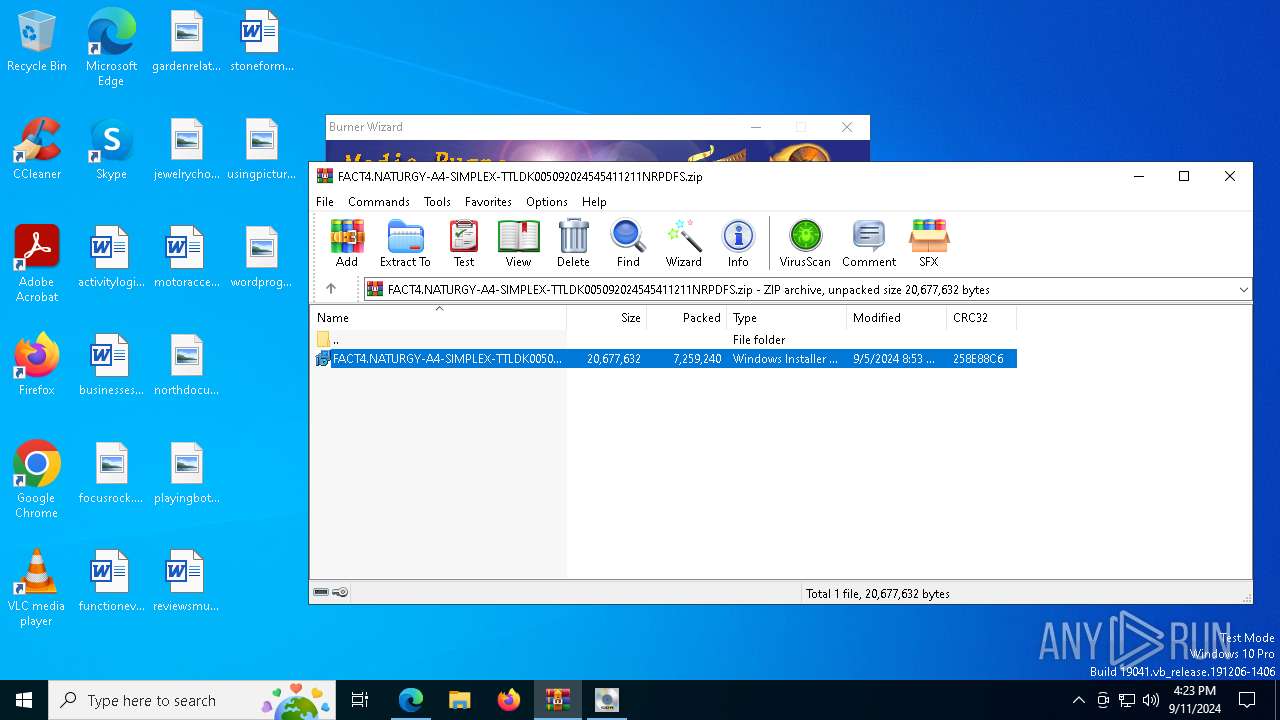Start VirusScan on the archive
Screen dimensions: 1280x720
(805, 244)
